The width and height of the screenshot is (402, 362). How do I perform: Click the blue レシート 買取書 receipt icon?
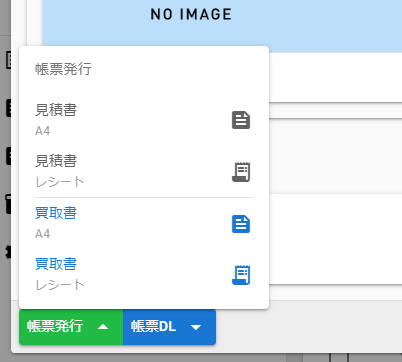click(x=241, y=275)
